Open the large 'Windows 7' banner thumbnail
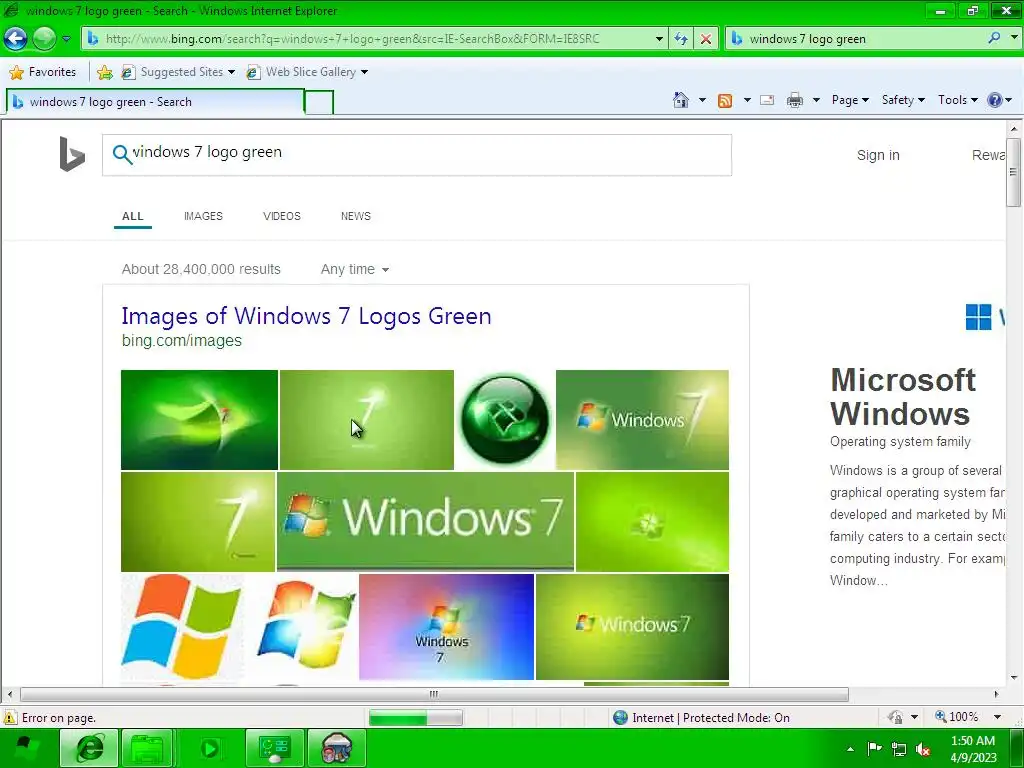Image resolution: width=1024 pixels, height=768 pixels. [425, 522]
